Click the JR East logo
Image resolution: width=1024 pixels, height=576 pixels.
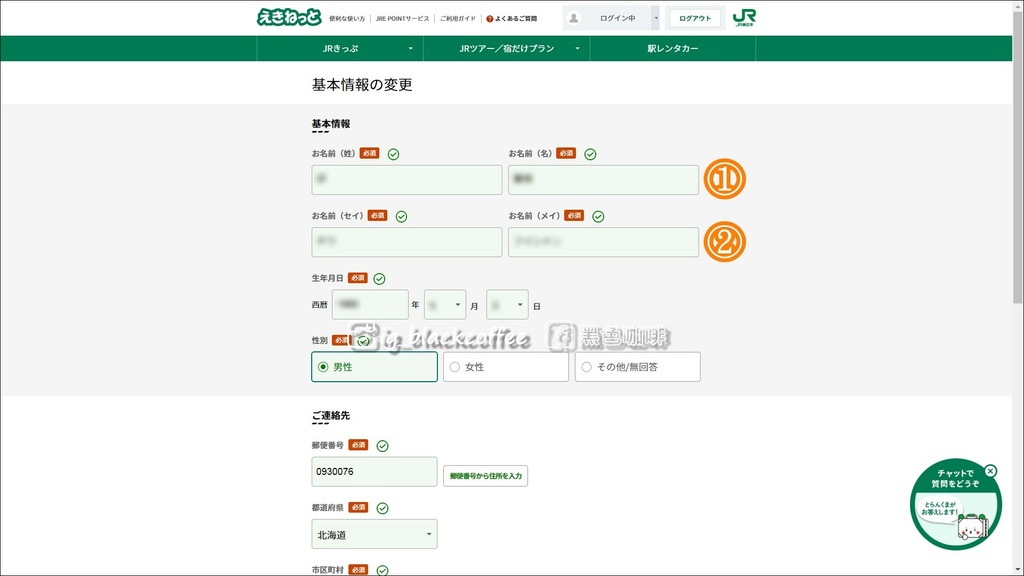pyautogui.click(x=744, y=18)
